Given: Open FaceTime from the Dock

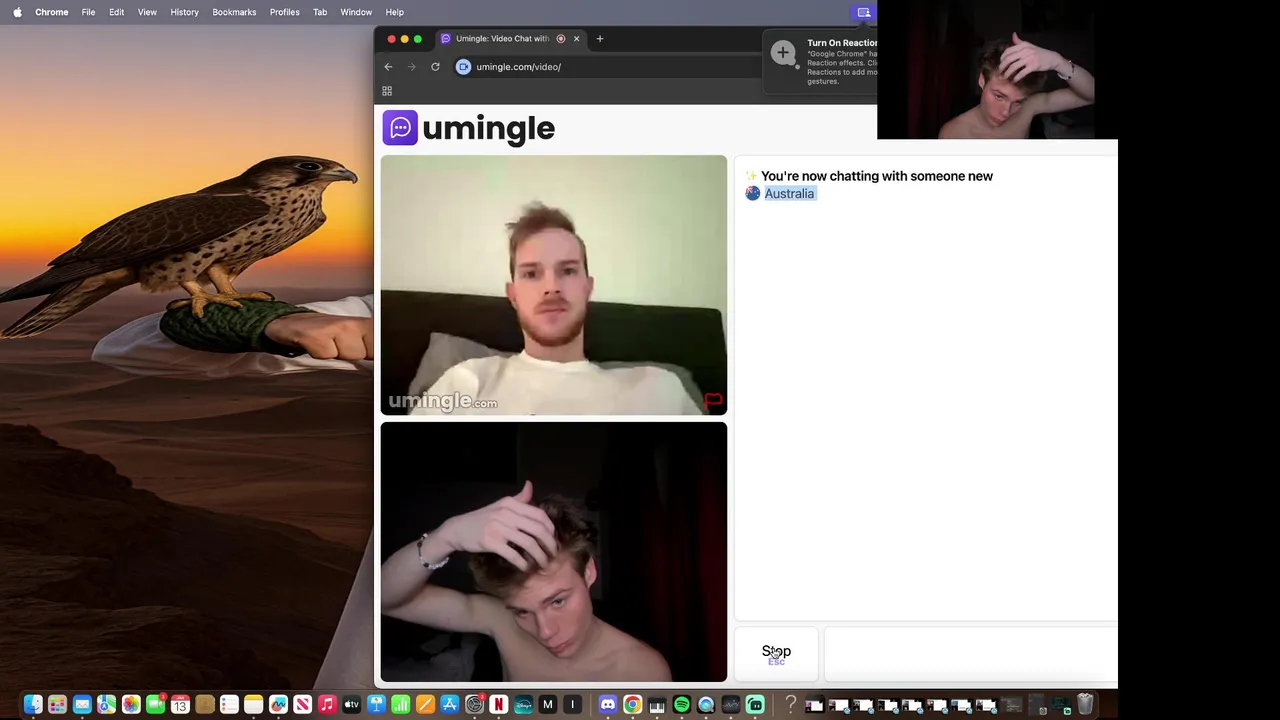Looking at the screenshot, I should pos(155,705).
